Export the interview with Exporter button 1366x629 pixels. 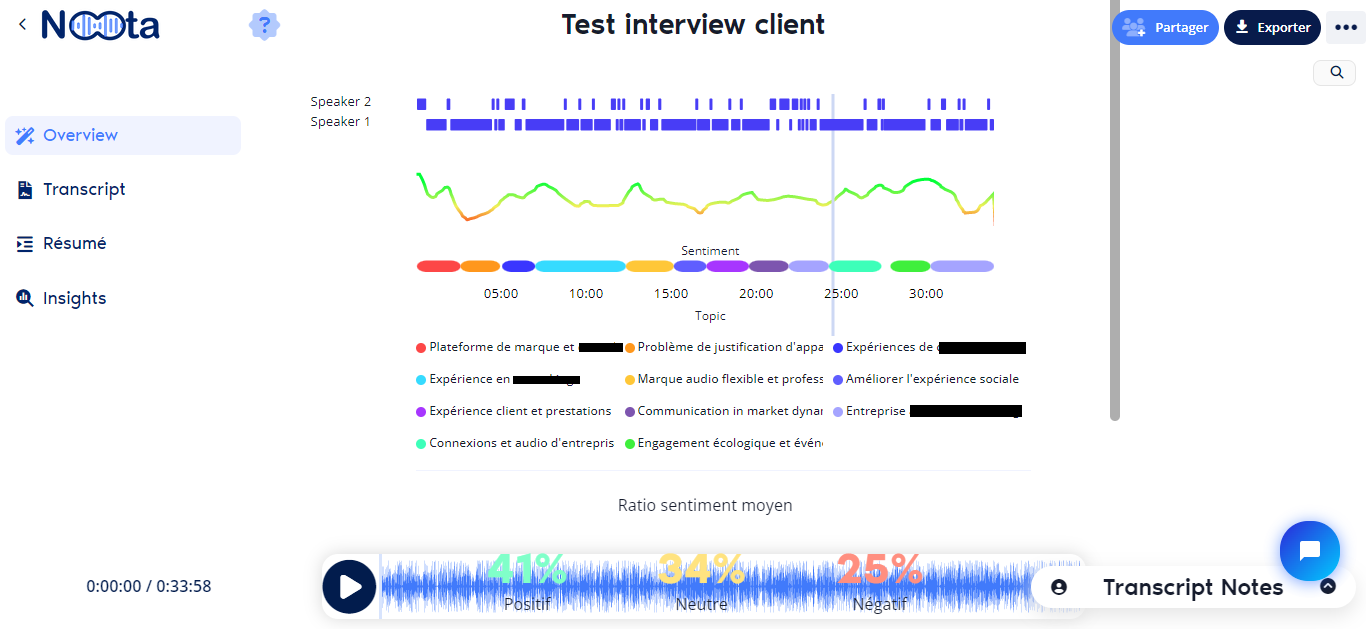point(1272,27)
